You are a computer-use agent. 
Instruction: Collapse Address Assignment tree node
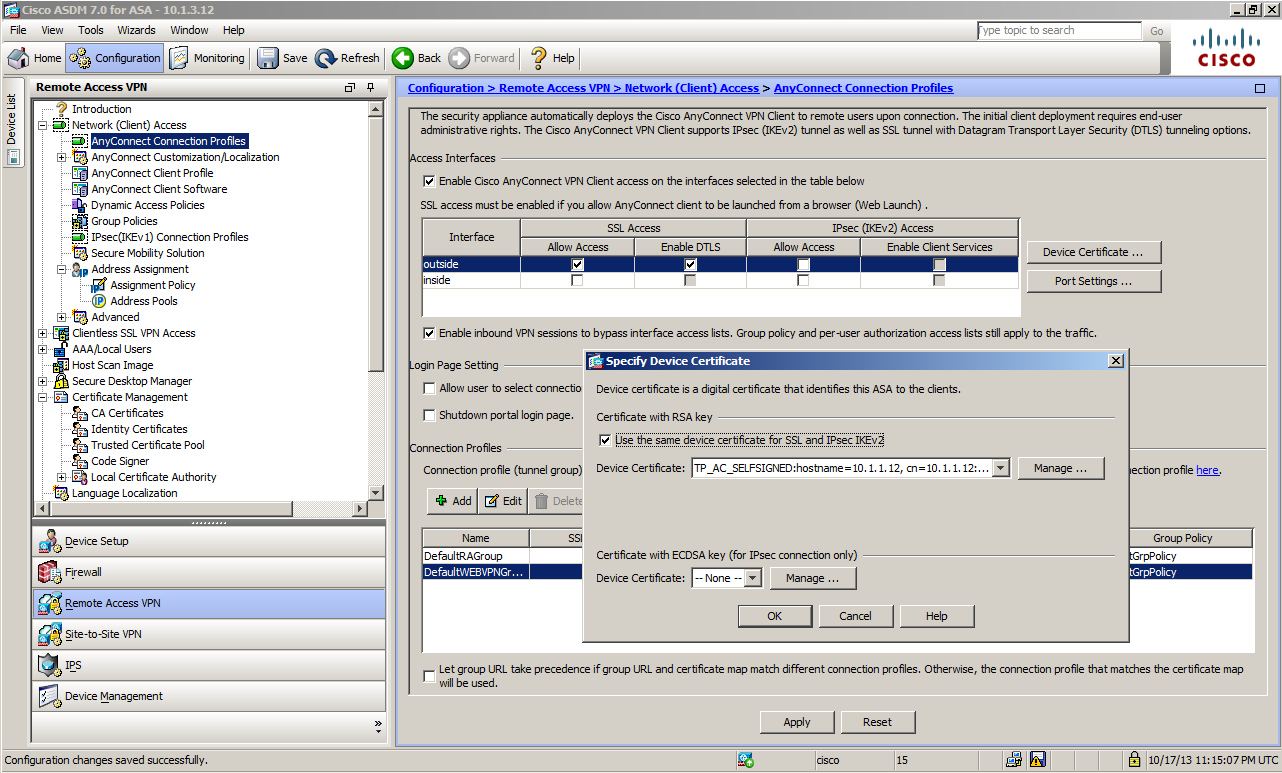coord(62,269)
